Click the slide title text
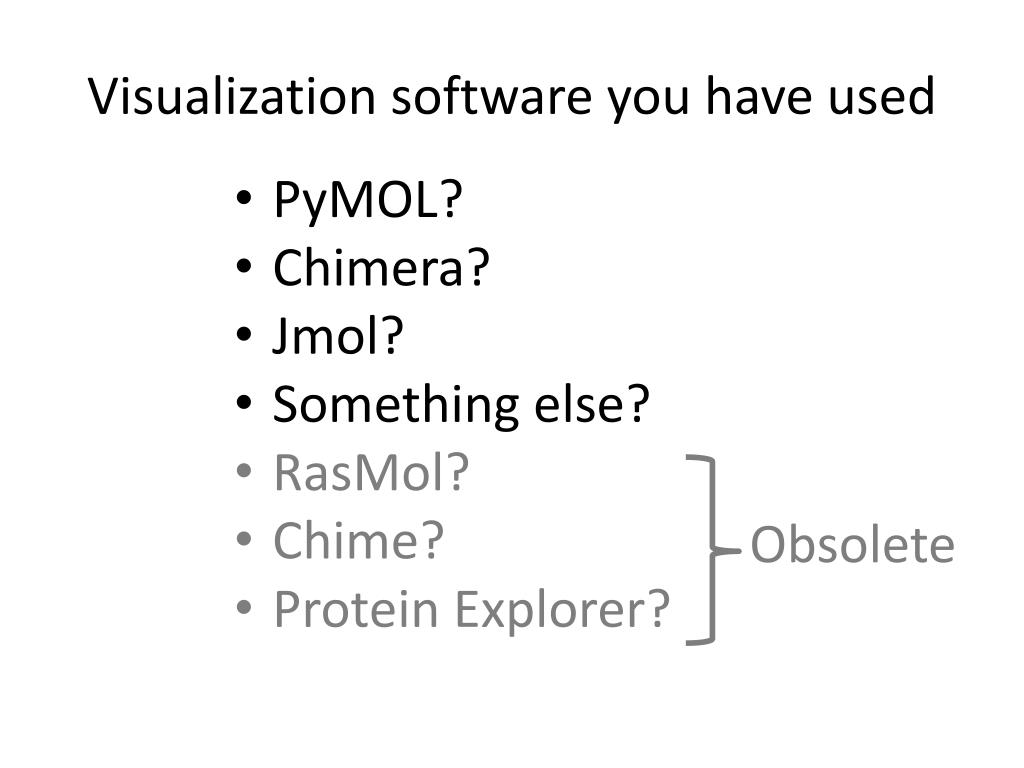The width and height of the screenshot is (1024, 768). coord(511,97)
